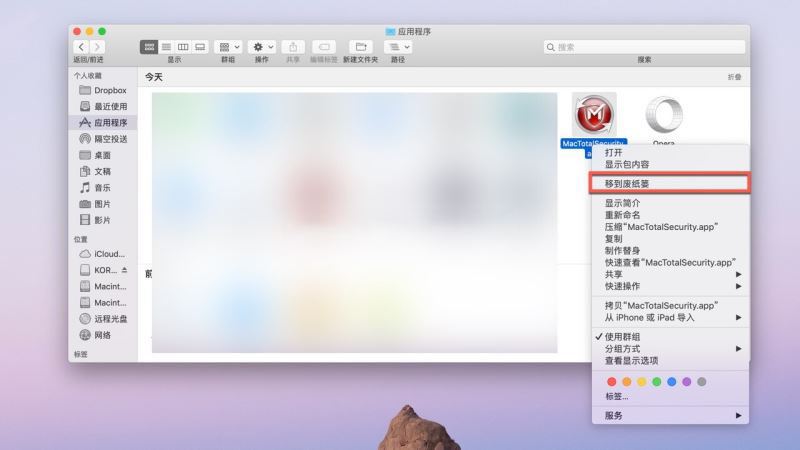
Task: Apply the gray tag color
Action: click(x=702, y=382)
